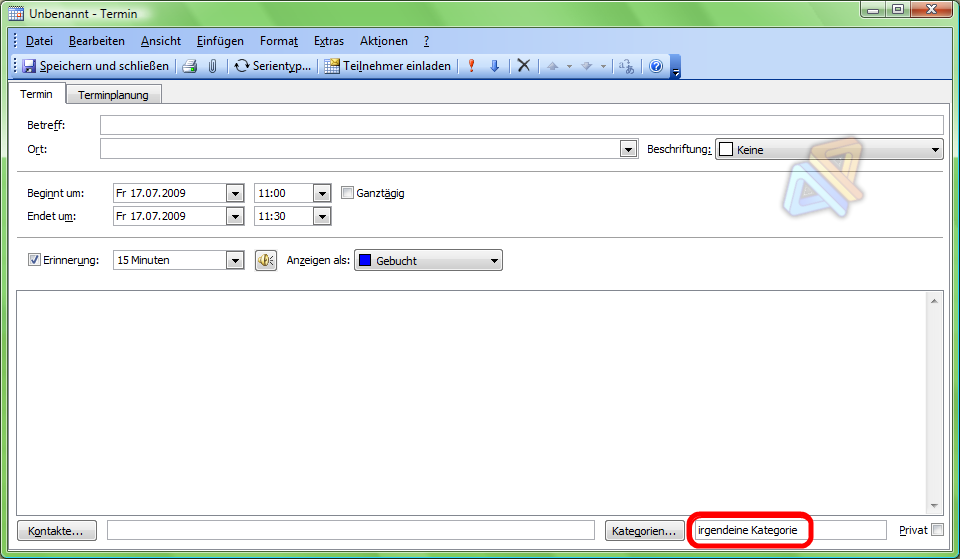The image size is (960, 559).
Task: Uncheck the Erinnerung checkbox
Action: pyautogui.click(x=34, y=260)
